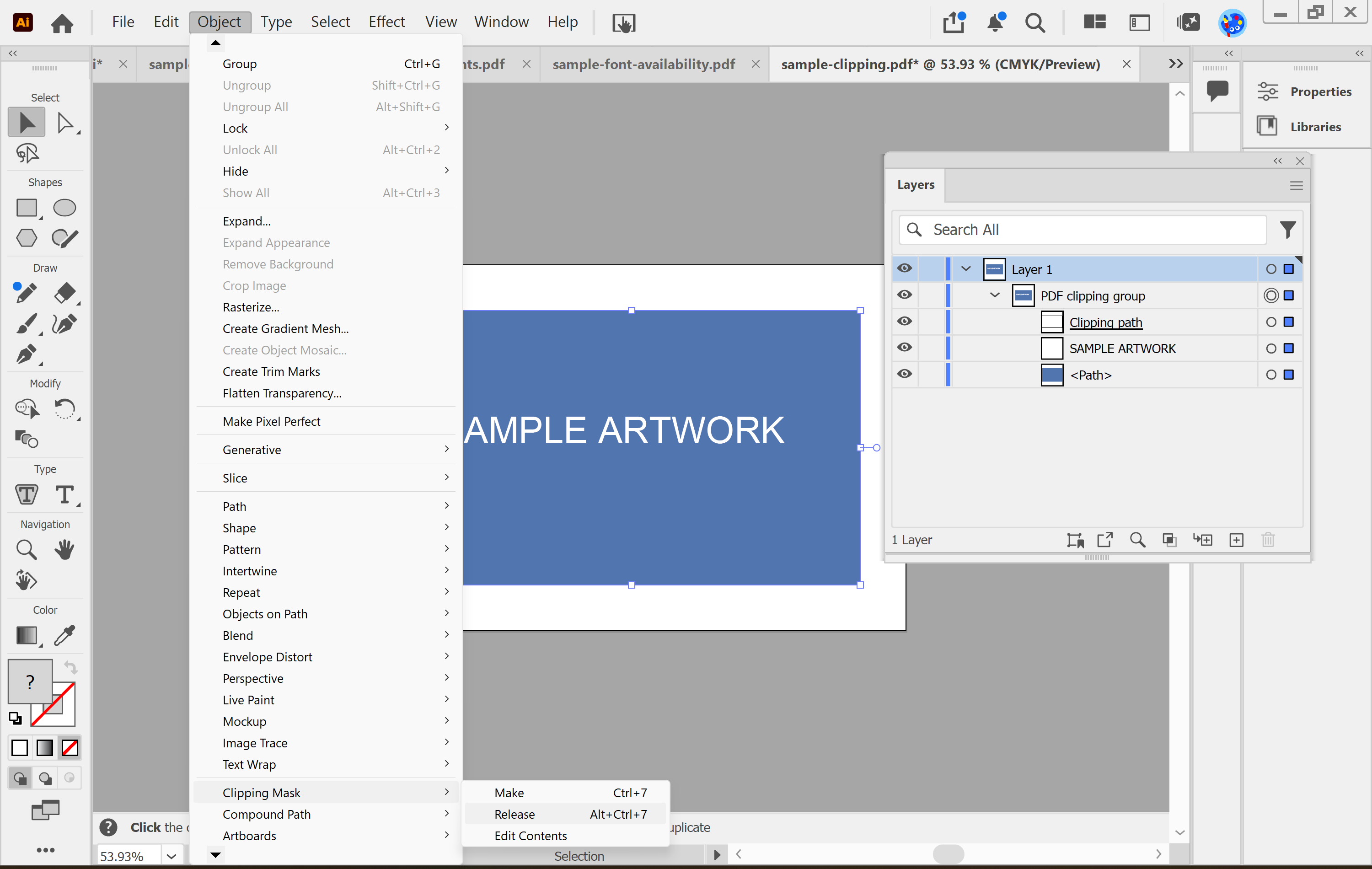Choose Release in Clipping Mask submenu
The width and height of the screenshot is (1372, 869).
point(565,814)
